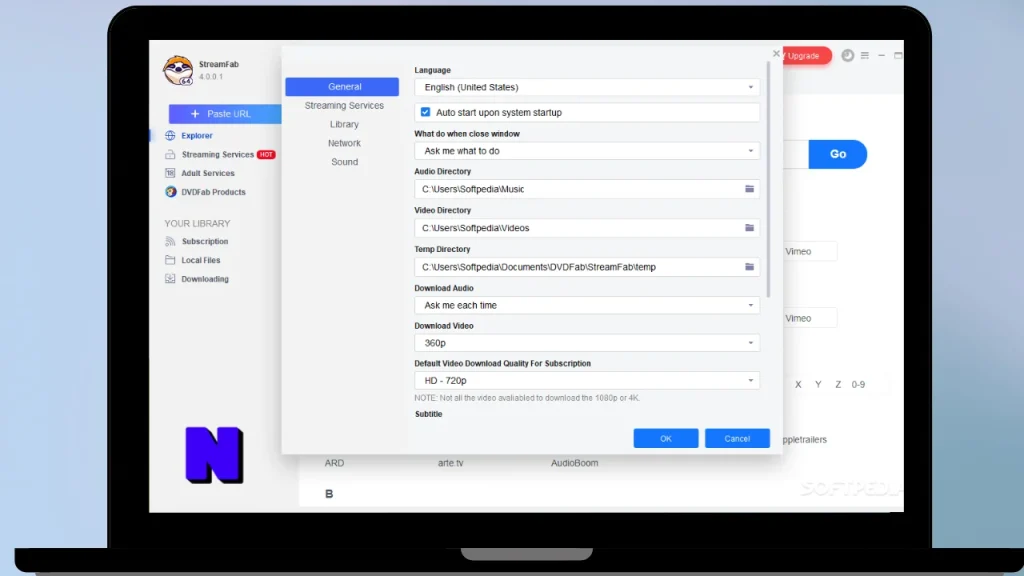Image resolution: width=1024 pixels, height=576 pixels.
Task: Click the Downloading icon in library
Action: (170, 279)
